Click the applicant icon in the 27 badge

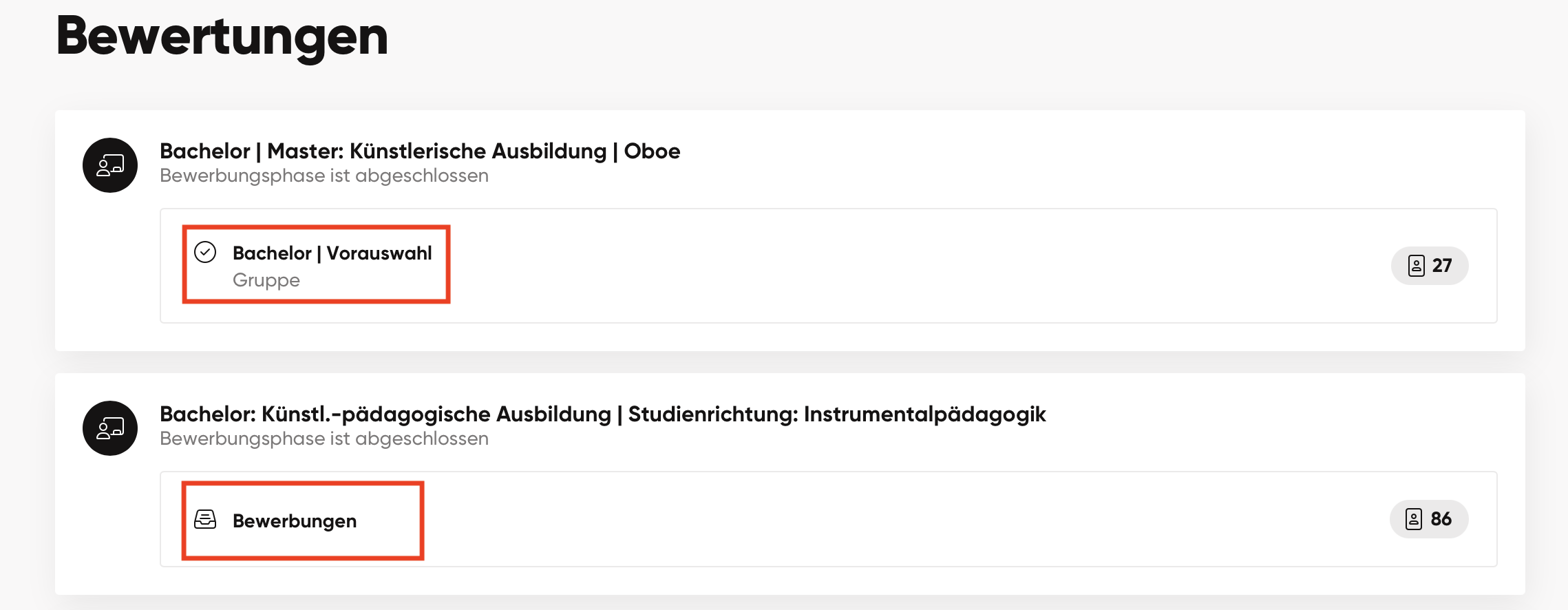[1416, 266]
